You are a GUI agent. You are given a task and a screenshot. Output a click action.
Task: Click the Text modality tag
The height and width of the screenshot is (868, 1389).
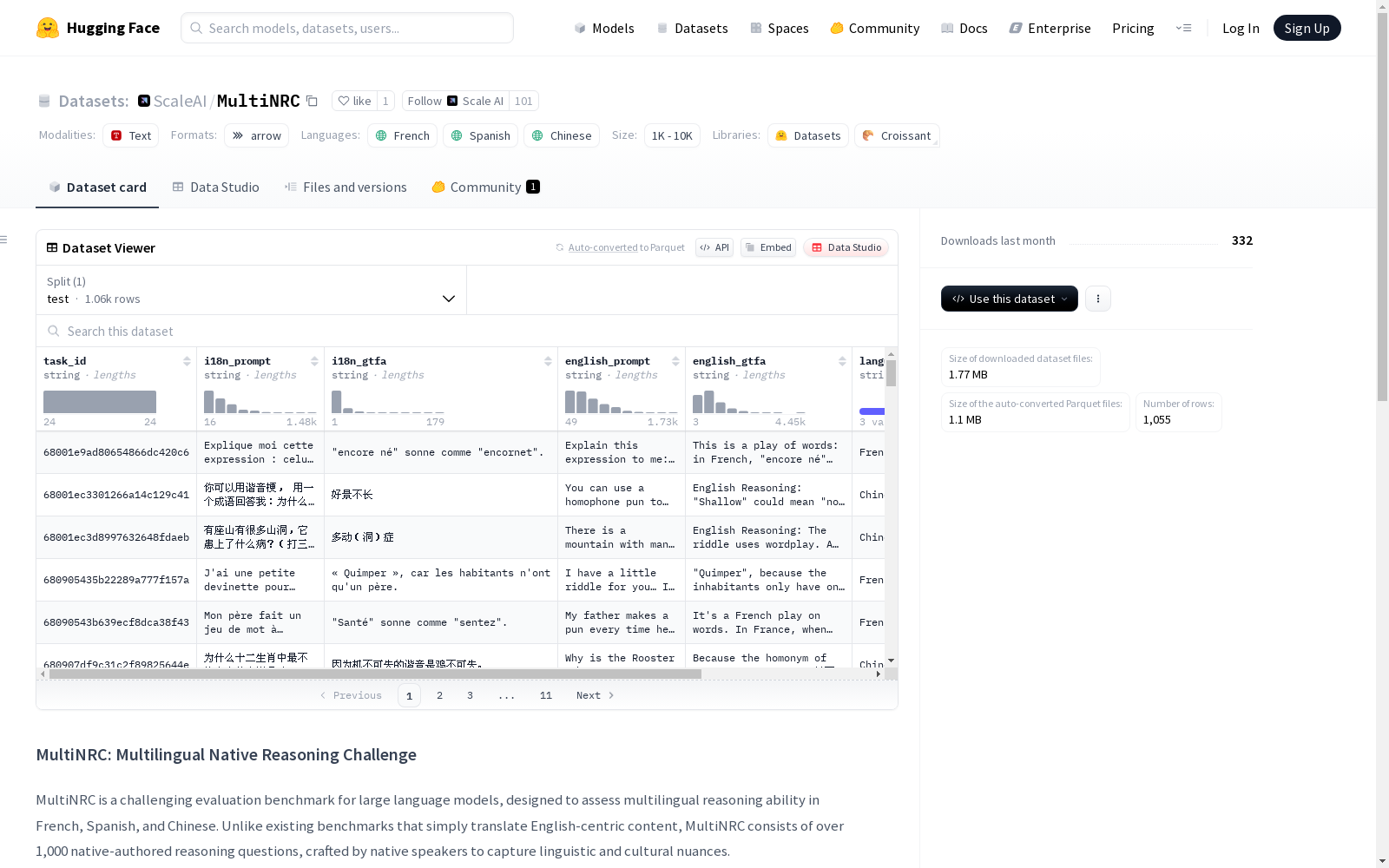(x=131, y=135)
